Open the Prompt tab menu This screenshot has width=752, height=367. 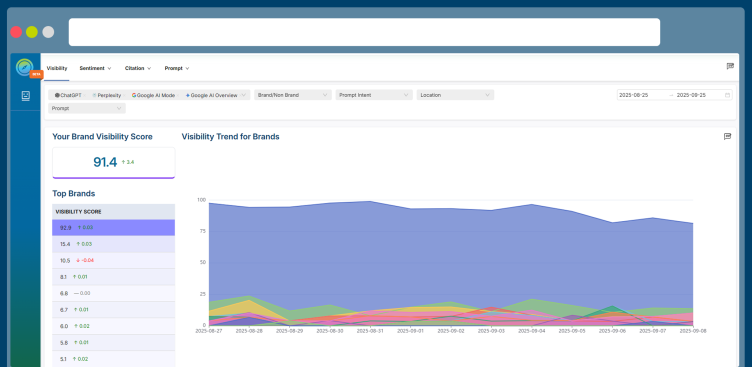(x=177, y=68)
